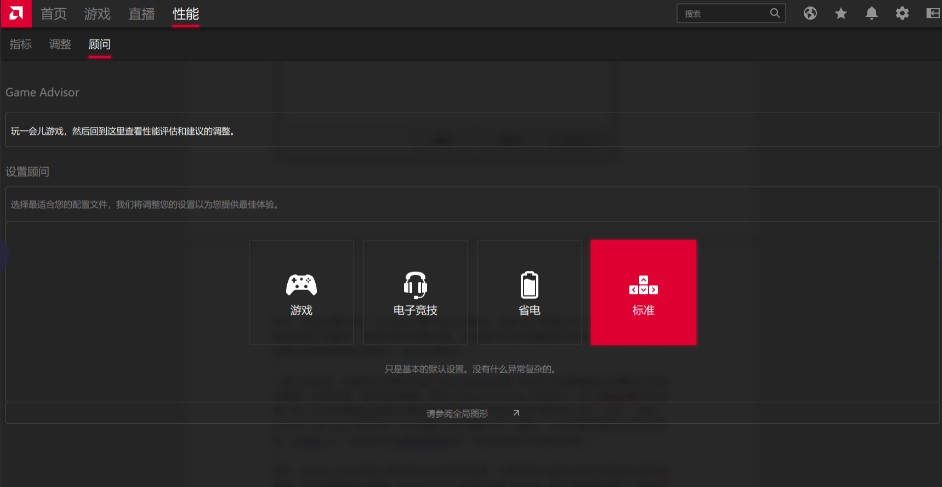This screenshot has width=942, height=487.
Task: Open settings gear icon
Action: click(x=902, y=13)
